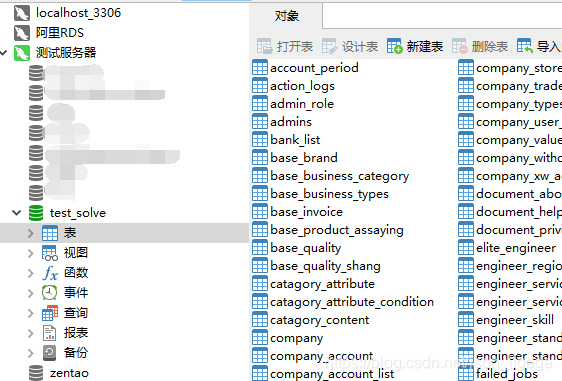The height and width of the screenshot is (381, 562).
Task: Select table engineer_skill name
Action: pos(515,319)
